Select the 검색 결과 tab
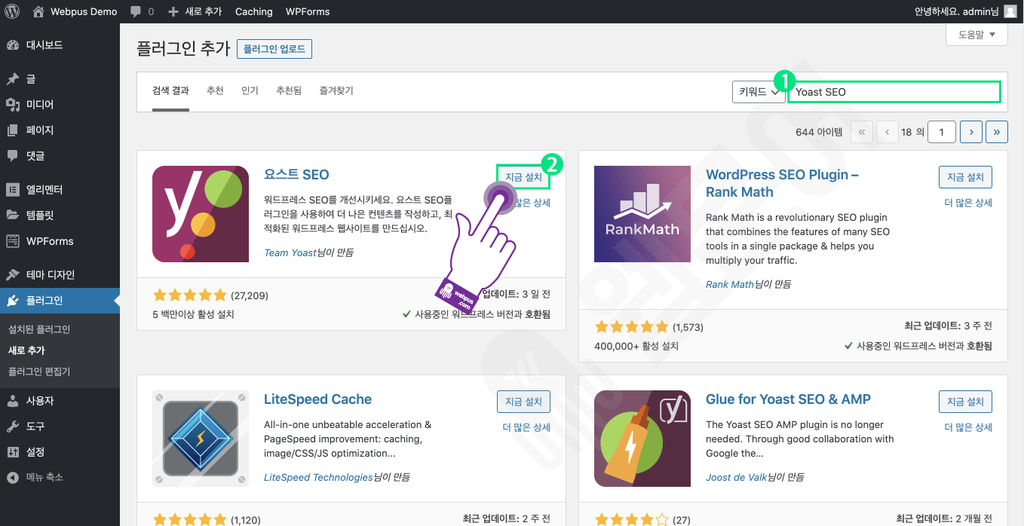 [170, 91]
